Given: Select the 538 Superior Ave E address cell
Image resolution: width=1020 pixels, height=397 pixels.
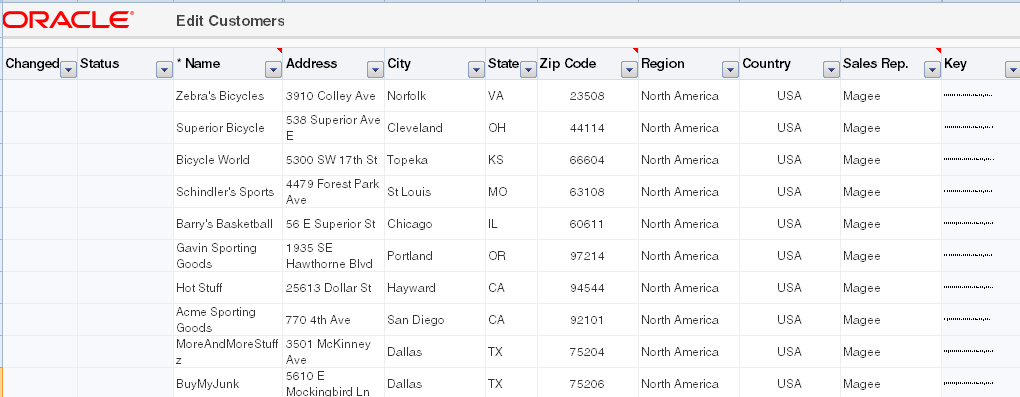Looking at the screenshot, I should click(x=333, y=128).
